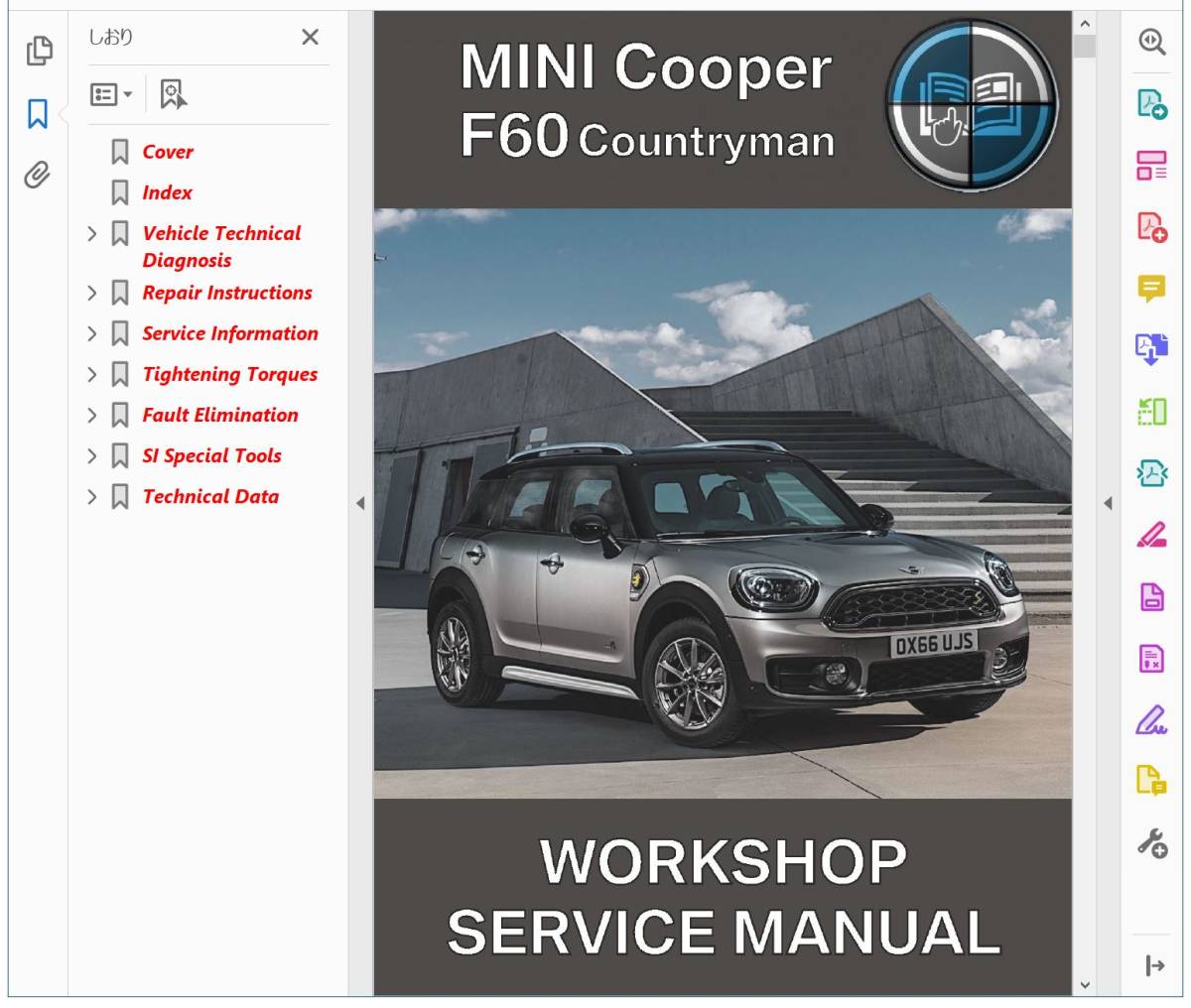Viewport: 1191px width, 1008px height.
Task: Open the Comment tool
Action: click(x=1151, y=288)
